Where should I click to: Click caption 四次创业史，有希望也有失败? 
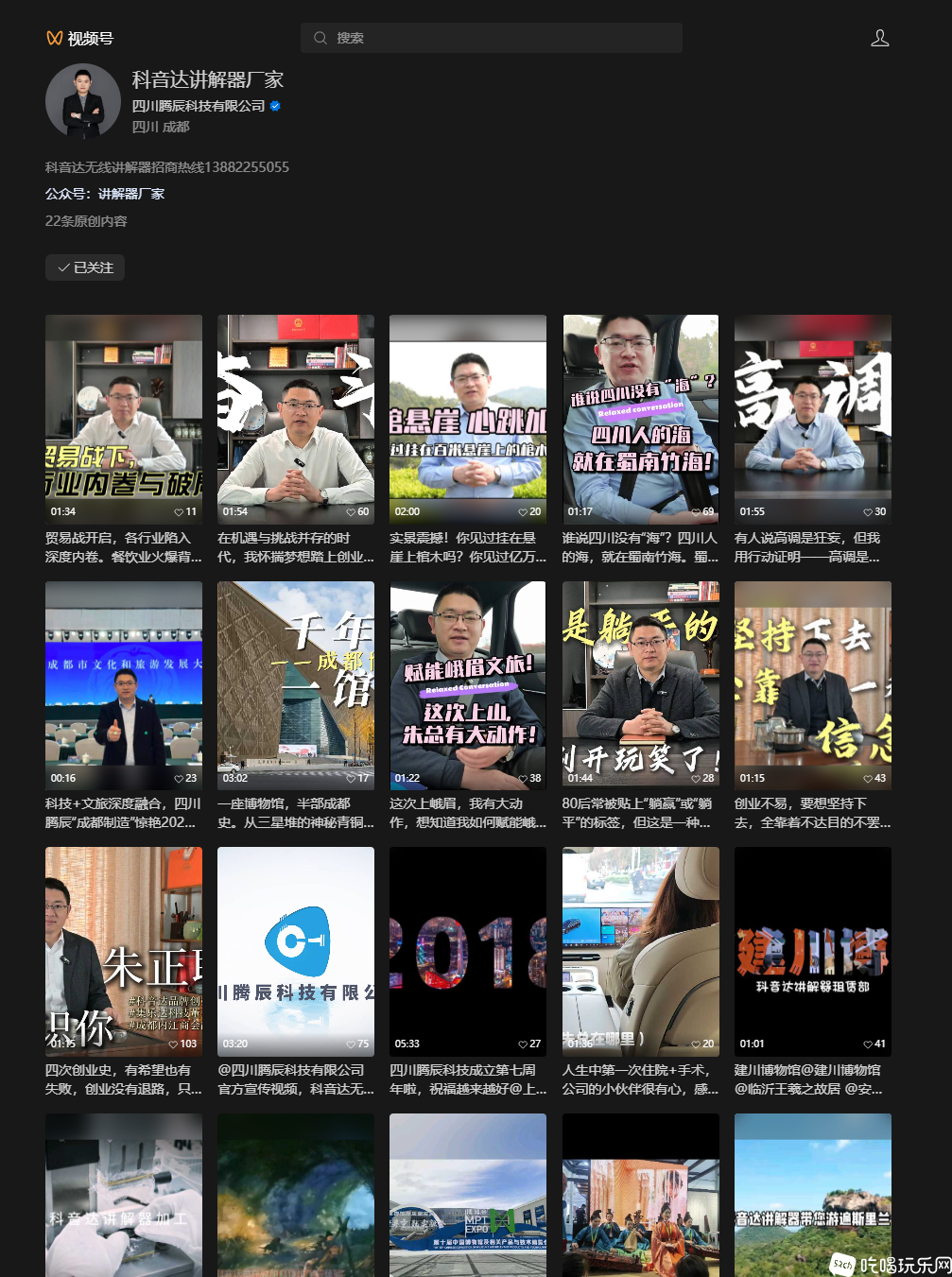click(124, 1079)
